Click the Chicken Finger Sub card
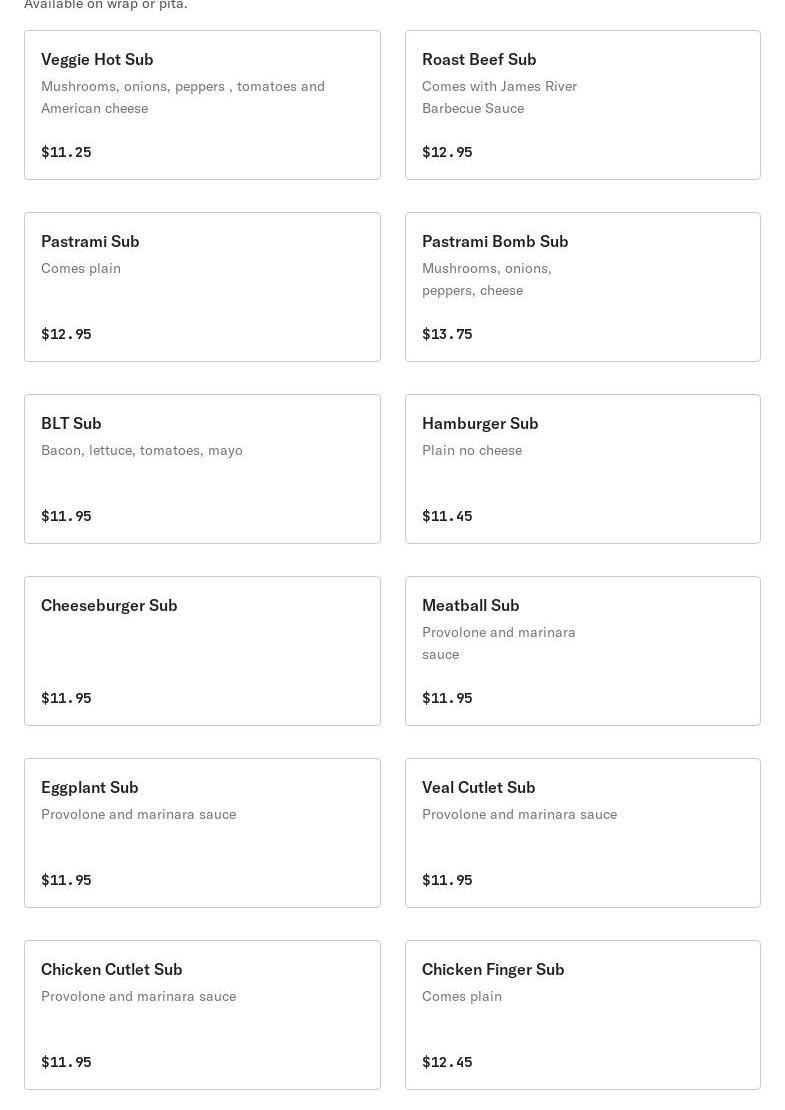This screenshot has width=785, height=1110. [582, 1015]
